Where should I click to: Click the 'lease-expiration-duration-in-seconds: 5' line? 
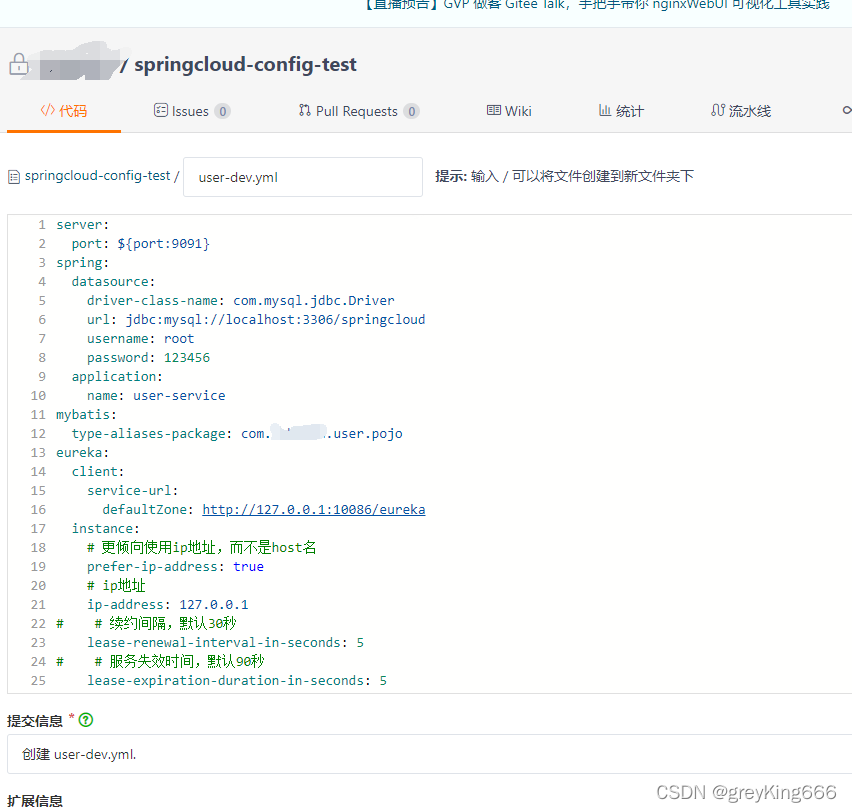tap(237, 680)
